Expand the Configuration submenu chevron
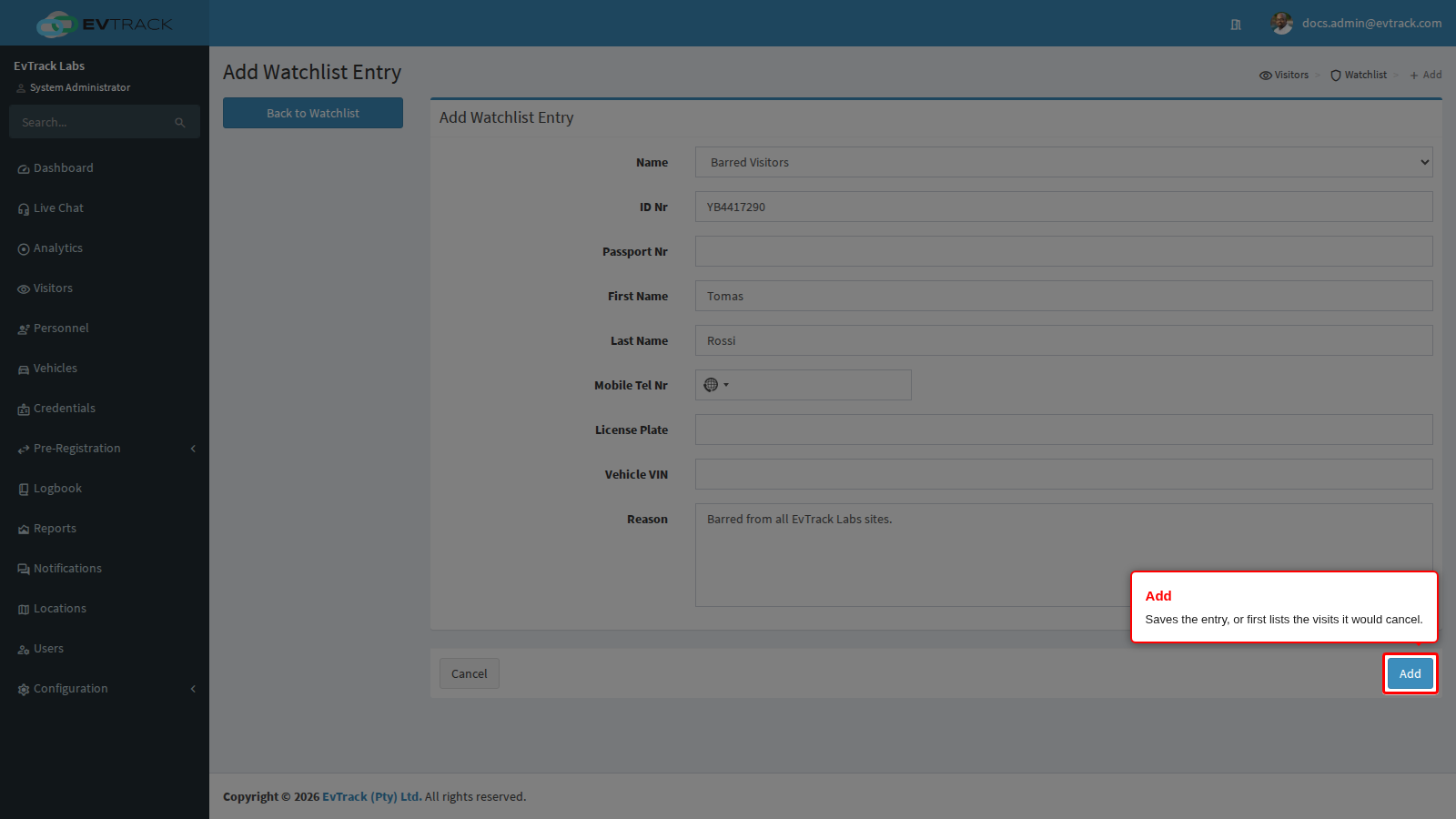Viewport: 1456px width, 819px height. click(x=193, y=689)
